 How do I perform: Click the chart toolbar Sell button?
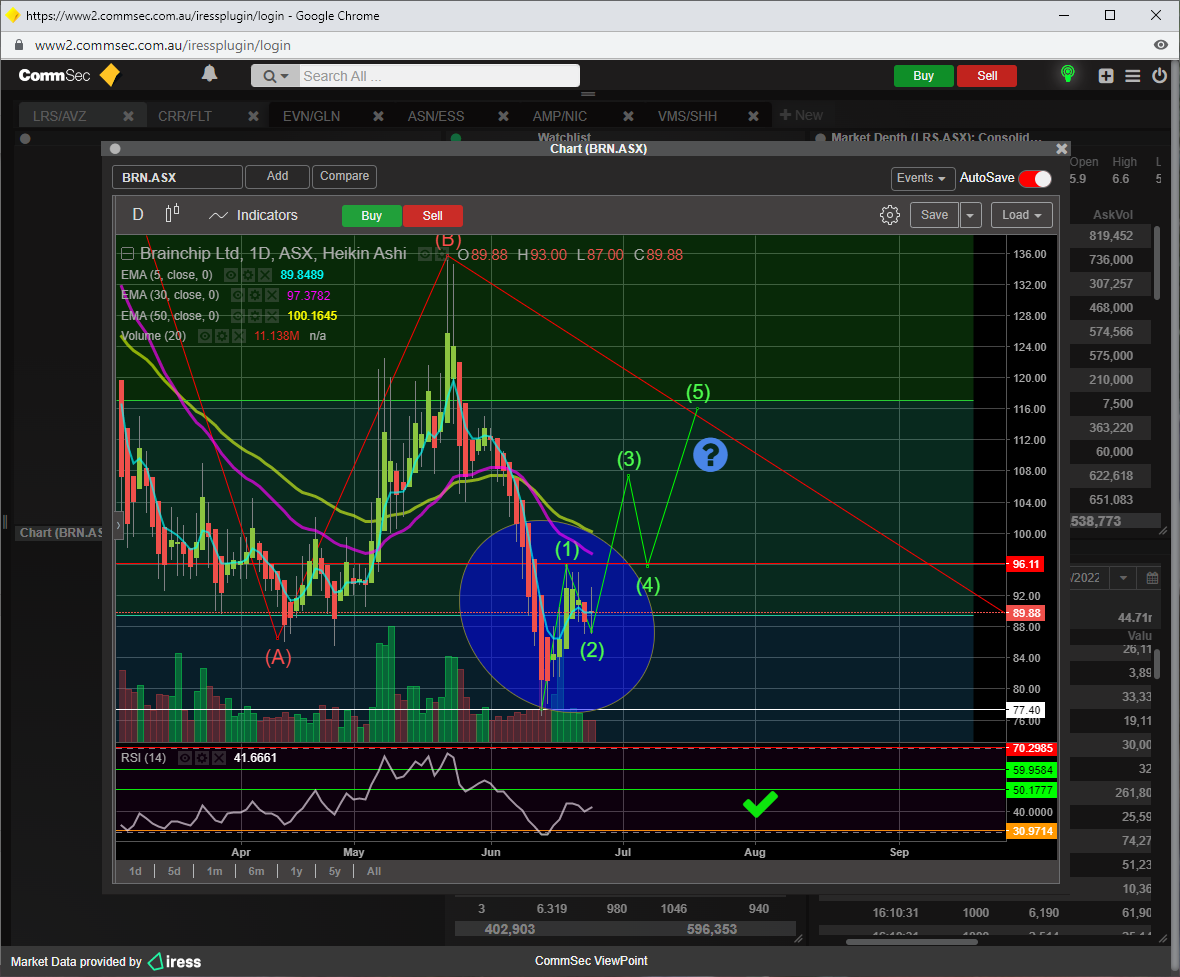point(433,216)
